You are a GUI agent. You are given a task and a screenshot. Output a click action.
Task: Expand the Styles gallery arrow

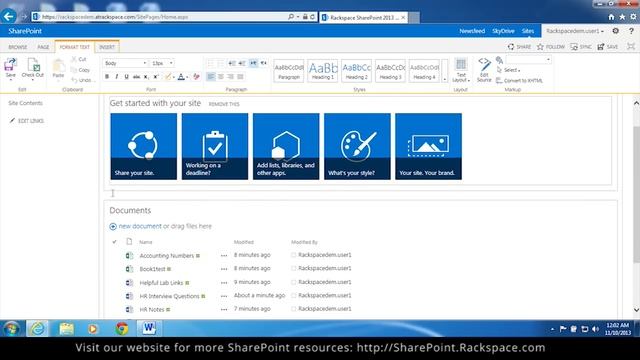click(445, 71)
